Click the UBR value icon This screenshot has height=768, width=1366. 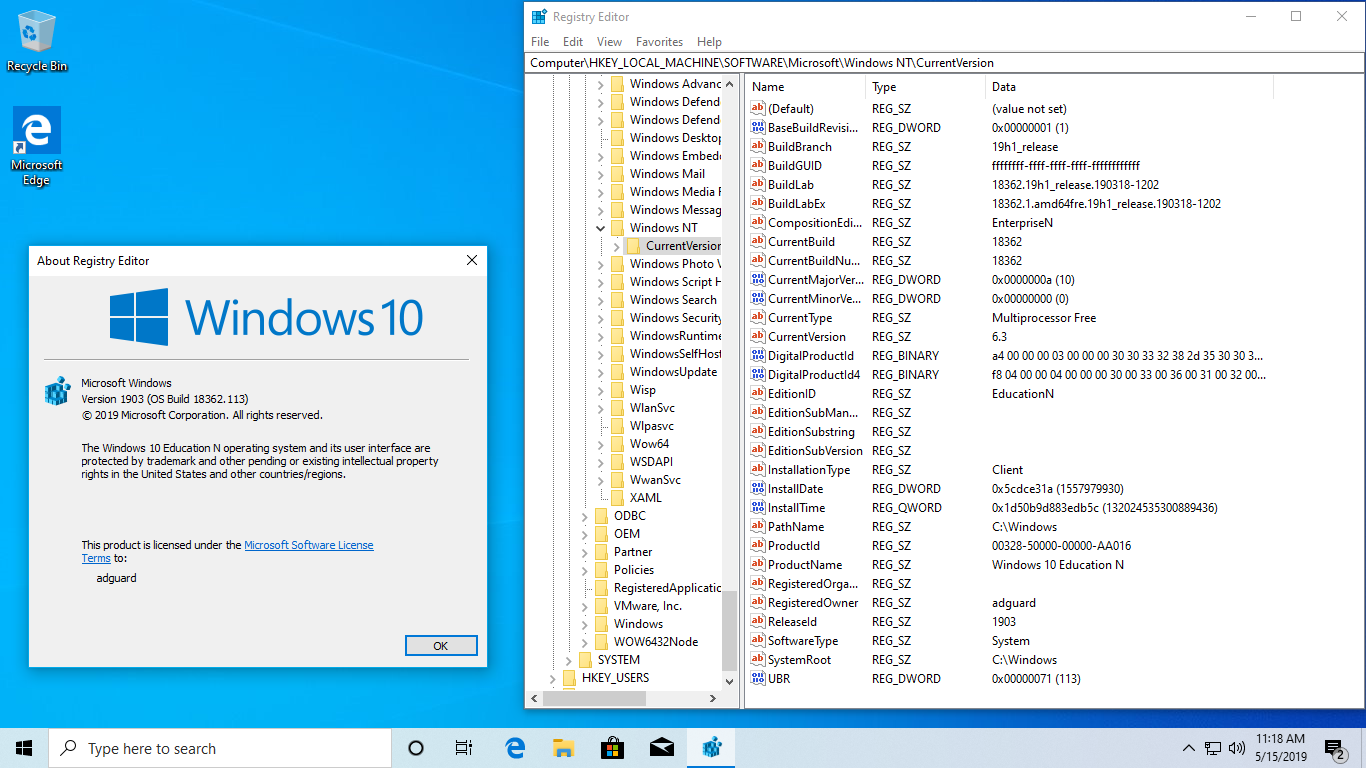point(757,679)
